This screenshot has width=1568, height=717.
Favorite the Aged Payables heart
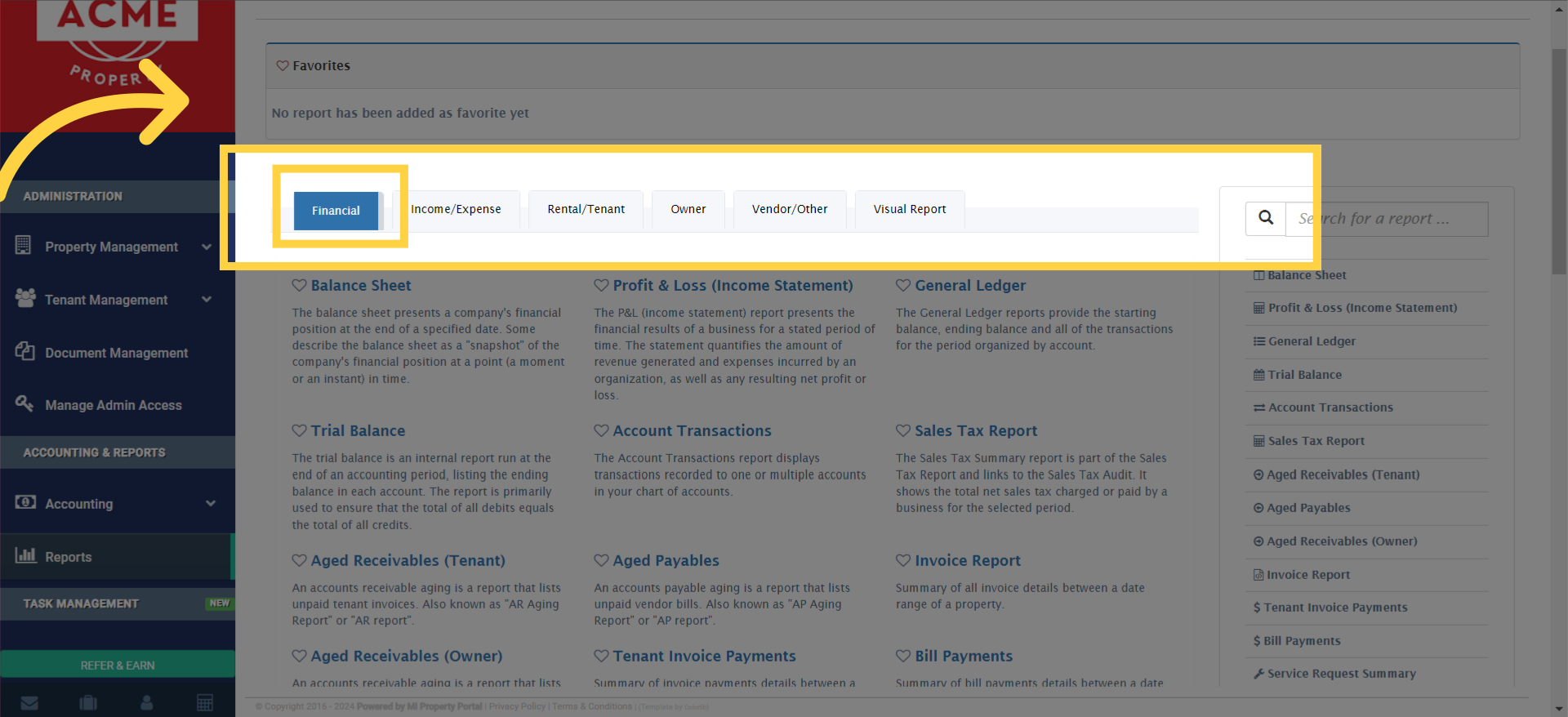pos(602,560)
